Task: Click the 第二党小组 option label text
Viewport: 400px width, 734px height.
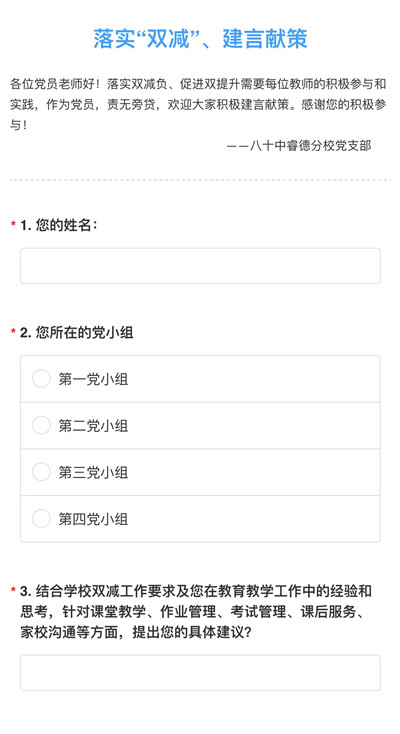Action: (x=93, y=426)
